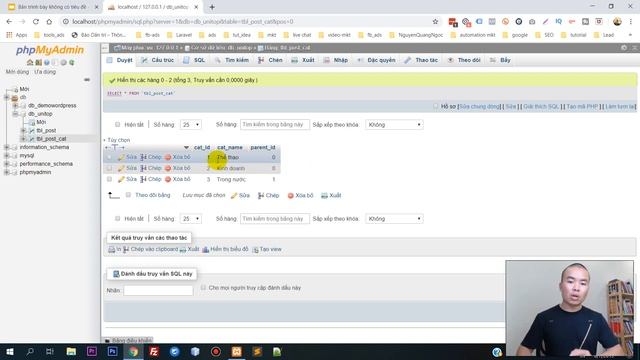Image resolution: width=640 pixels, height=360 pixels.
Task: Click Giải thích SQL link
Action: pos(541,107)
